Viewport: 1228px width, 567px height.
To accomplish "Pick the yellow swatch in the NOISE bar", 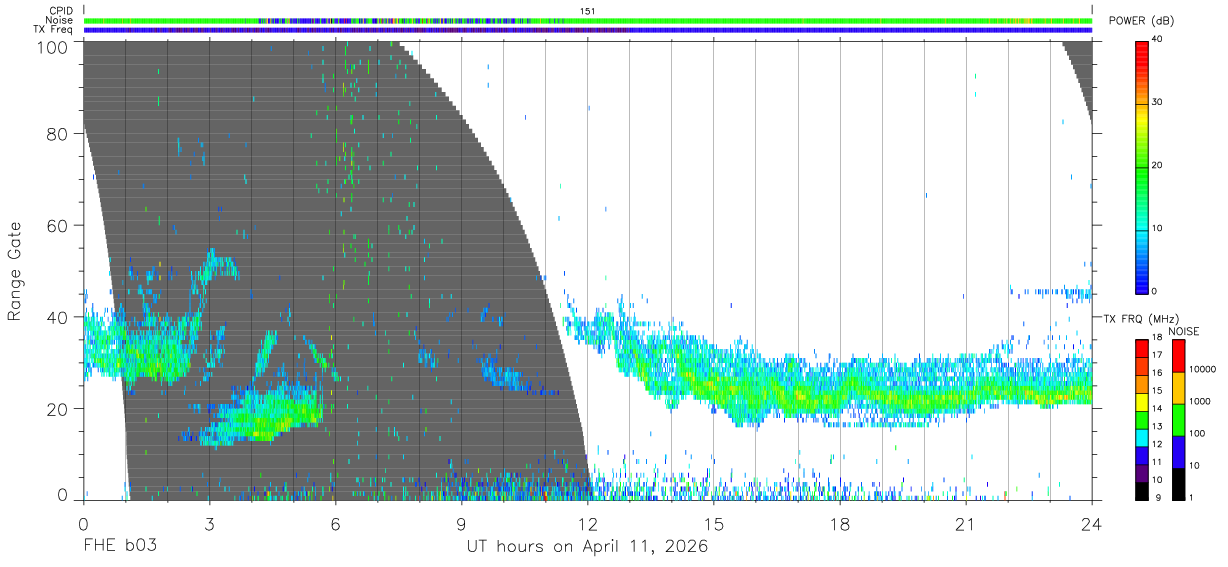I will tap(1177, 386).
